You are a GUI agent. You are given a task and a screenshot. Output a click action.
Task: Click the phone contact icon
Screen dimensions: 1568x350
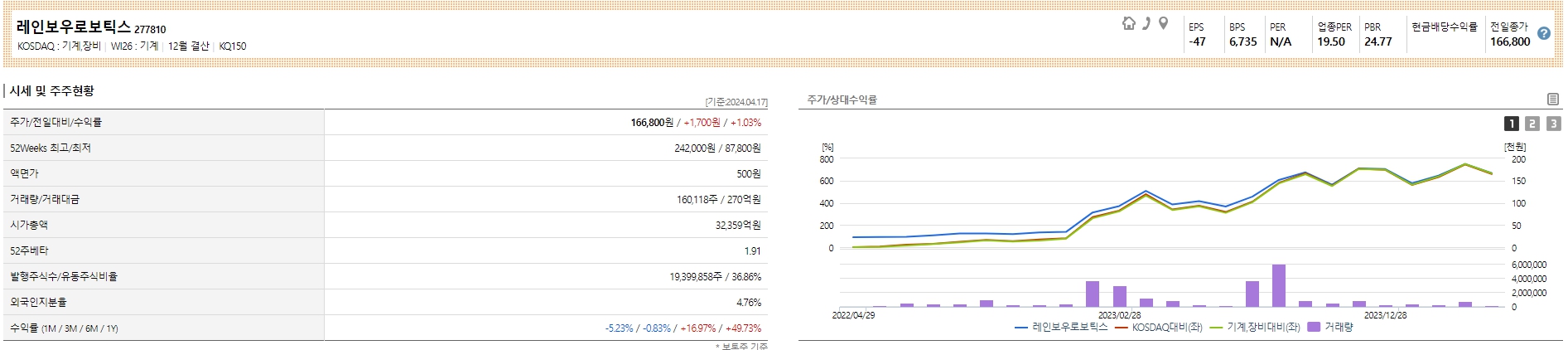[x=1146, y=23]
